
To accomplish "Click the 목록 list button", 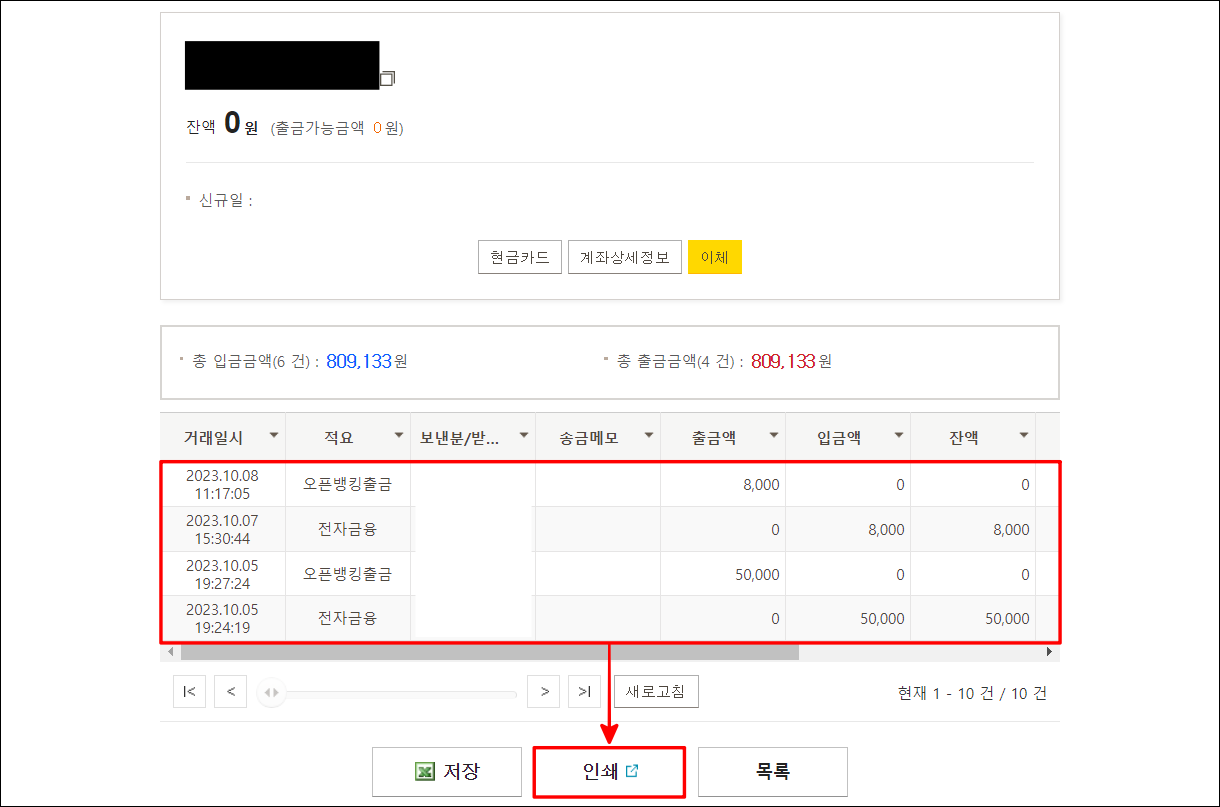I will (772, 771).
